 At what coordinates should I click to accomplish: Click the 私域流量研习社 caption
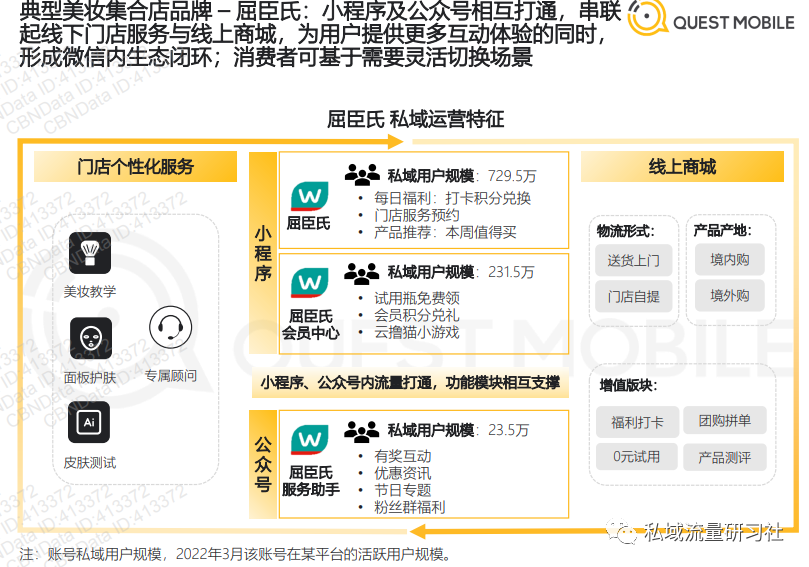pos(714,532)
